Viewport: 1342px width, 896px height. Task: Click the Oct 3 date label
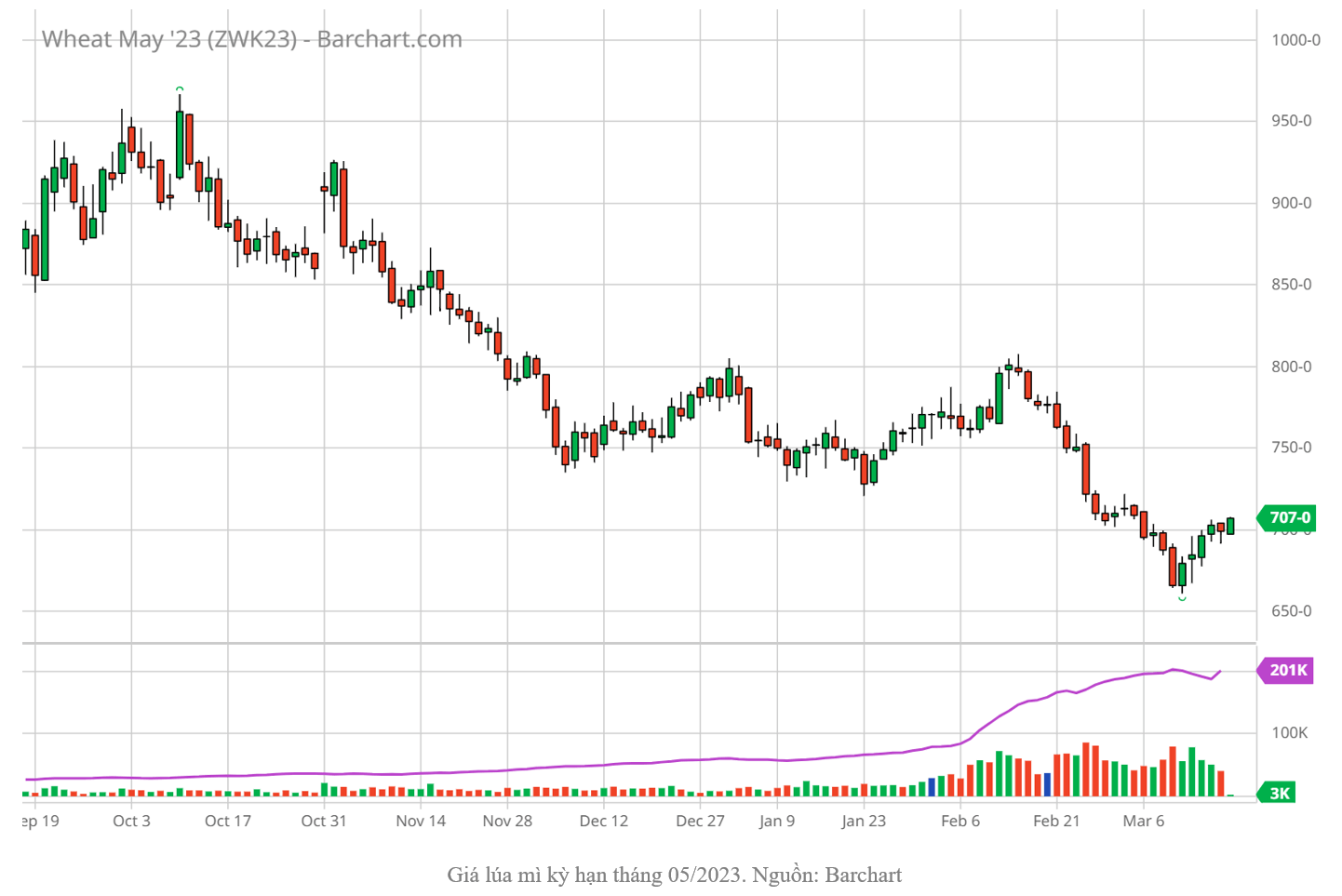pyautogui.click(x=131, y=821)
